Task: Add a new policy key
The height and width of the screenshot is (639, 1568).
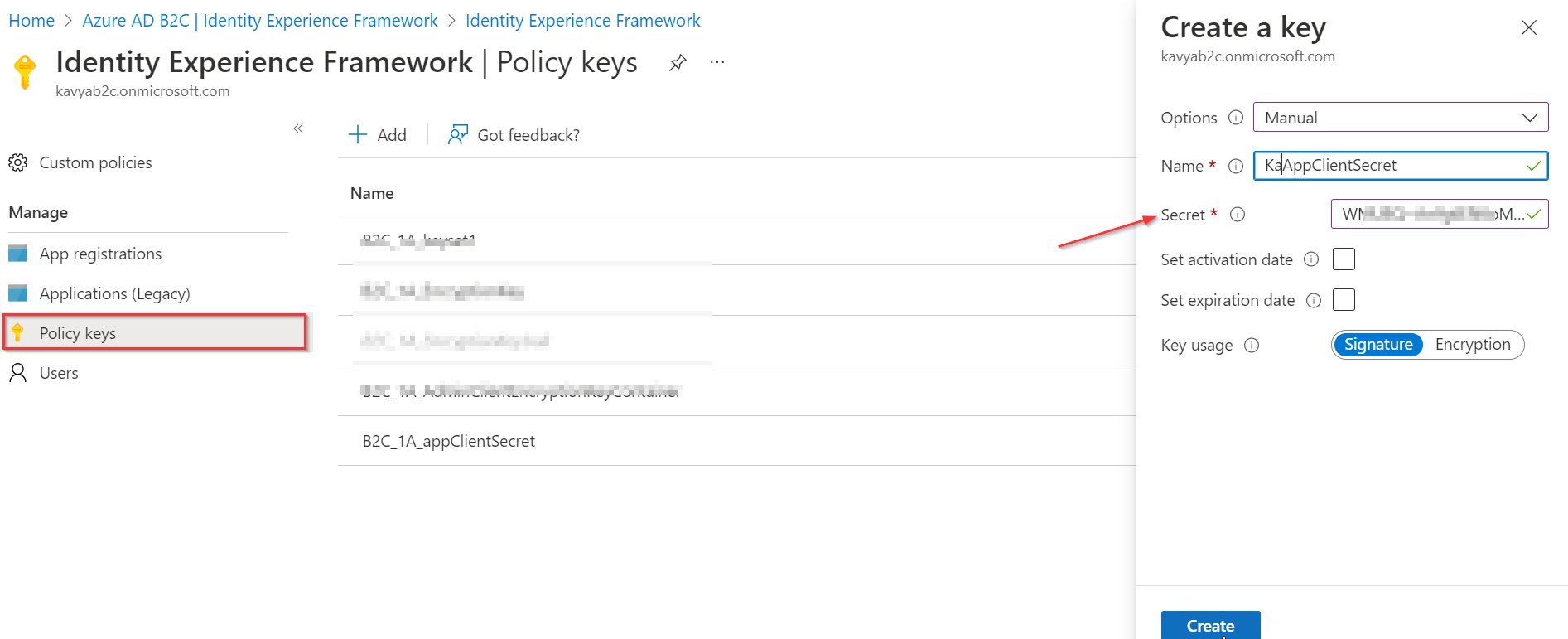Action: coord(378,135)
